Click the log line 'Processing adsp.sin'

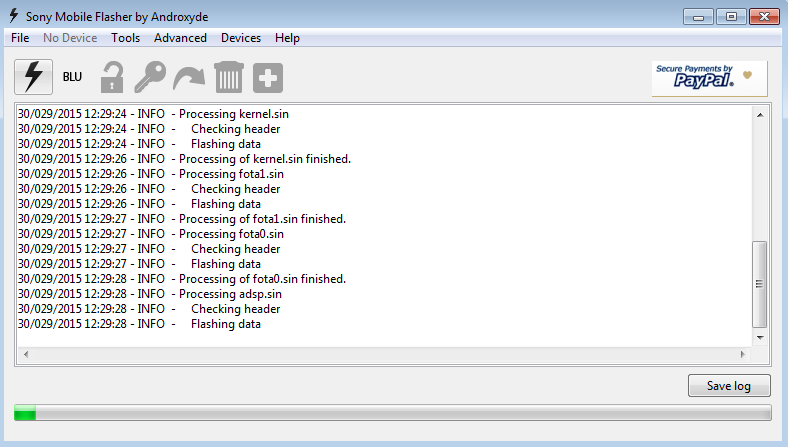tap(150, 294)
